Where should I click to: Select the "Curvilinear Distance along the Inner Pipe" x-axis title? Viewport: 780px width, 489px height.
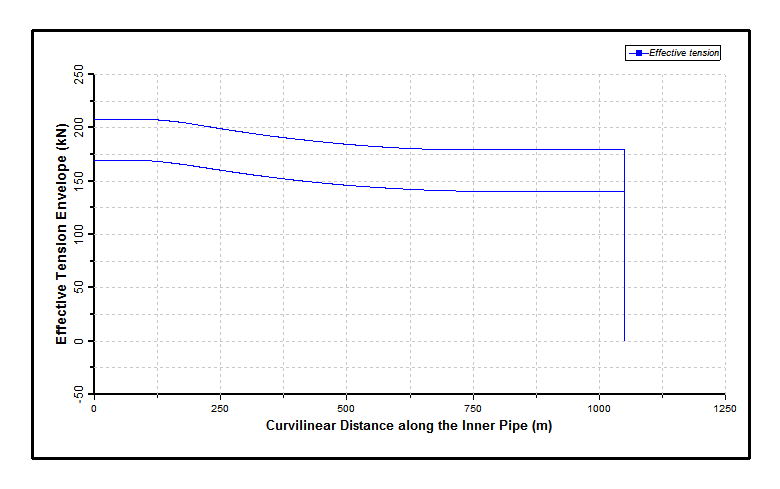point(408,426)
